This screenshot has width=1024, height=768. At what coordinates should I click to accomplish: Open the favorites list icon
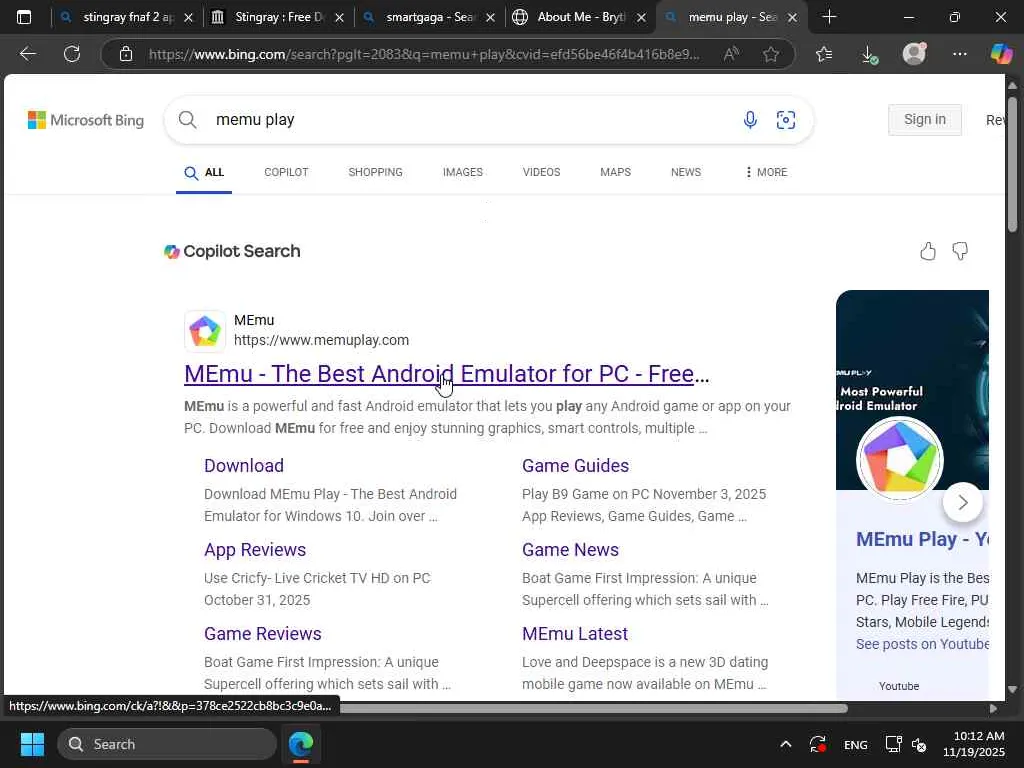[824, 54]
